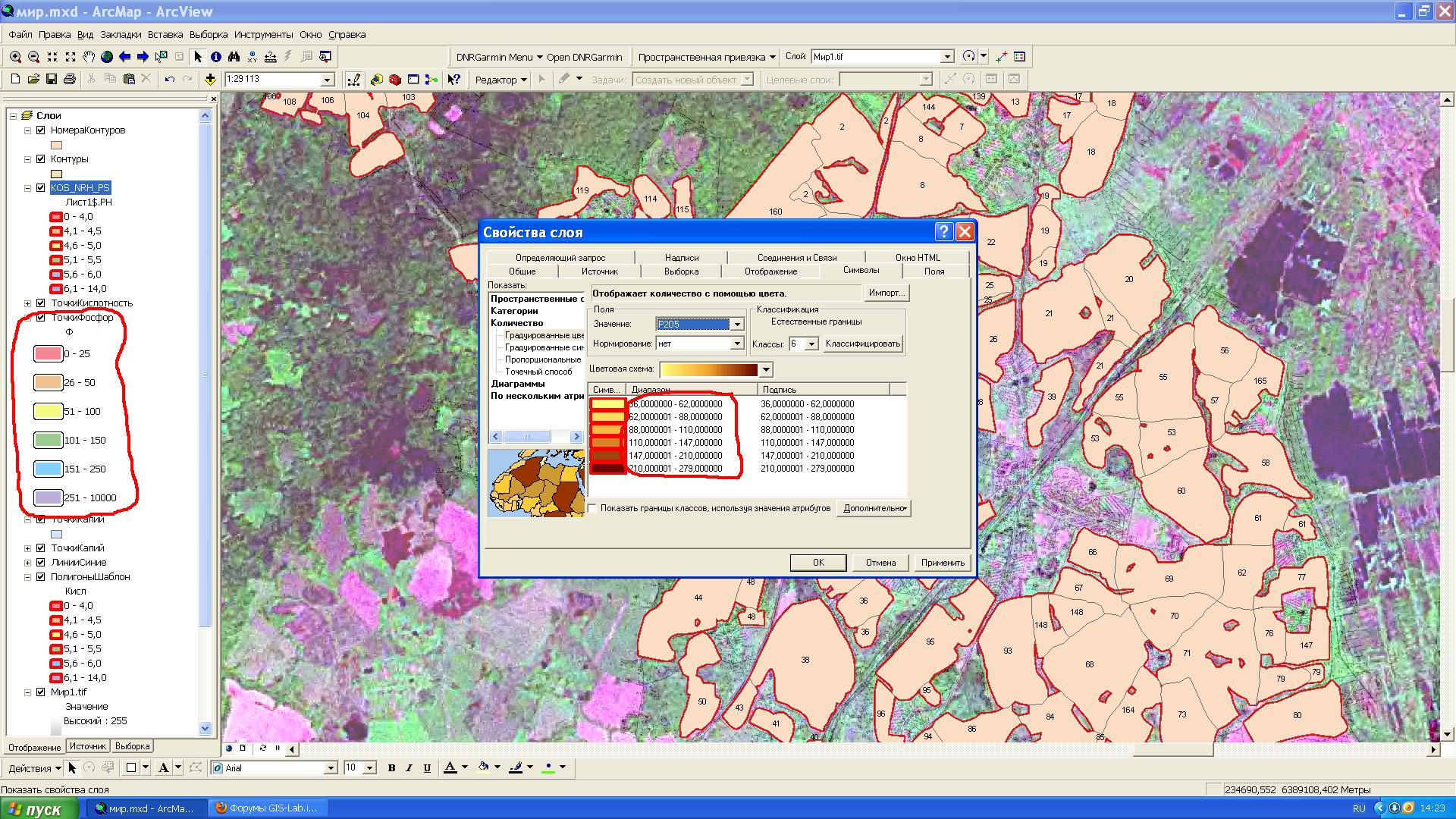Image resolution: width=1456 pixels, height=819 pixels.
Task: Select the Pan hand tool
Action: (89, 57)
